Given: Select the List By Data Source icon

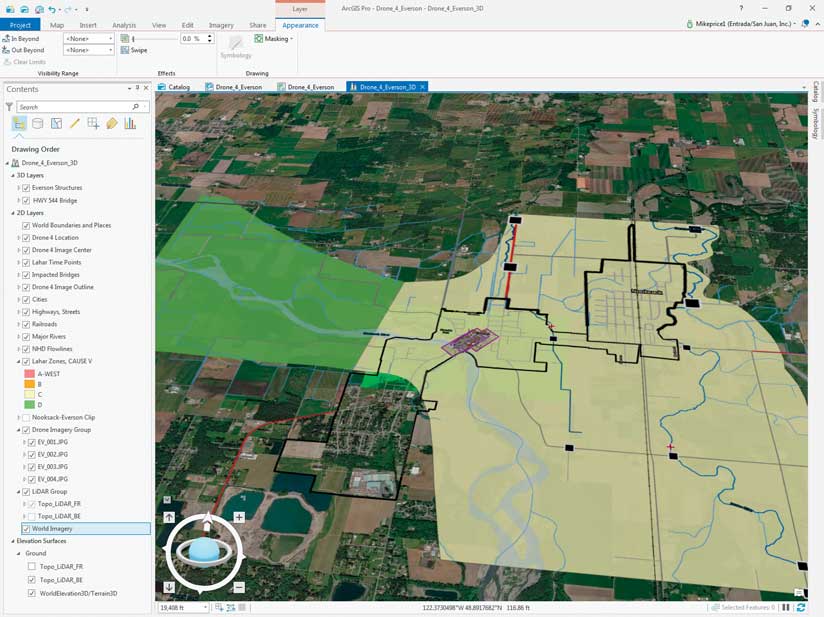Looking at the screenshot, I should coord(38,124).
